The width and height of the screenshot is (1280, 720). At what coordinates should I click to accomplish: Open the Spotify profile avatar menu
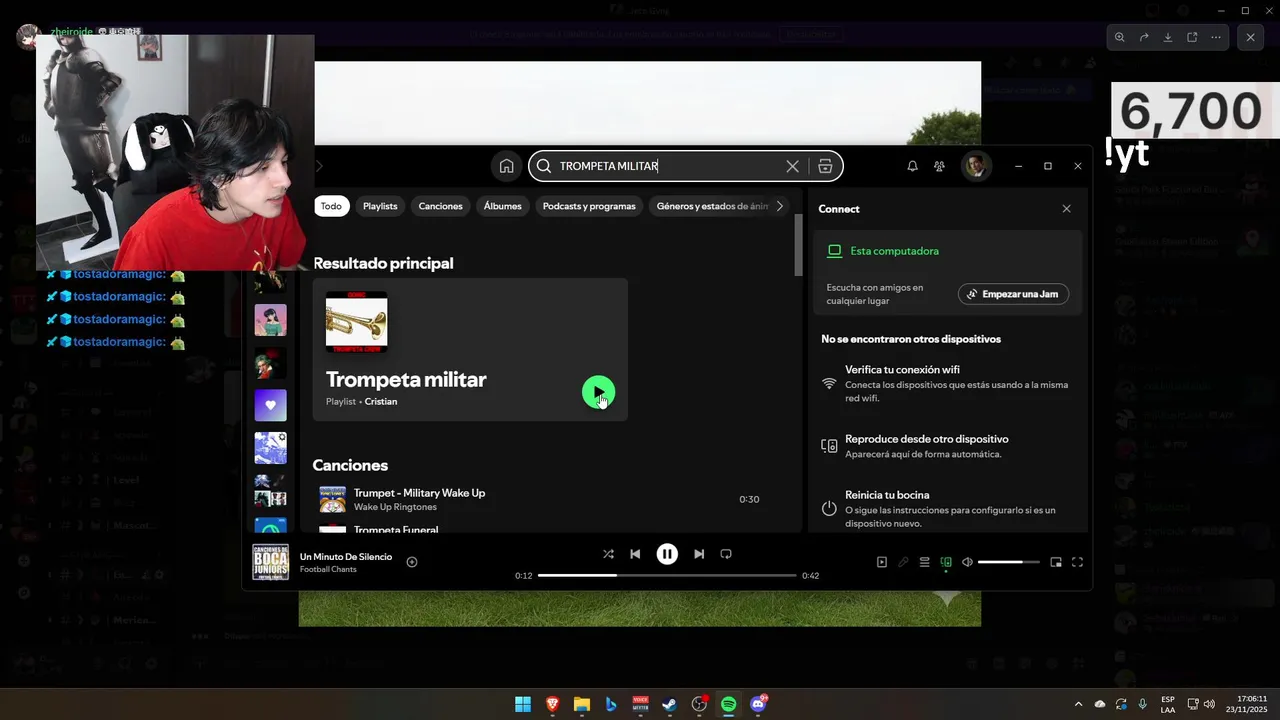click(x=976, y=166)
